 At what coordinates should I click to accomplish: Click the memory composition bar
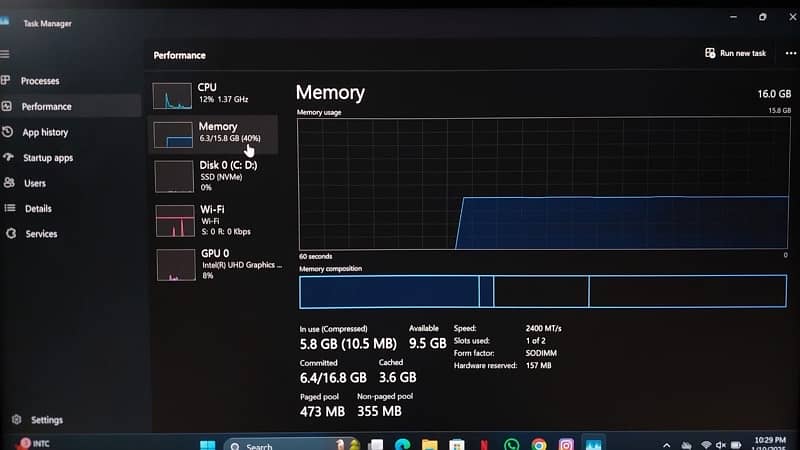click(542, 292)
